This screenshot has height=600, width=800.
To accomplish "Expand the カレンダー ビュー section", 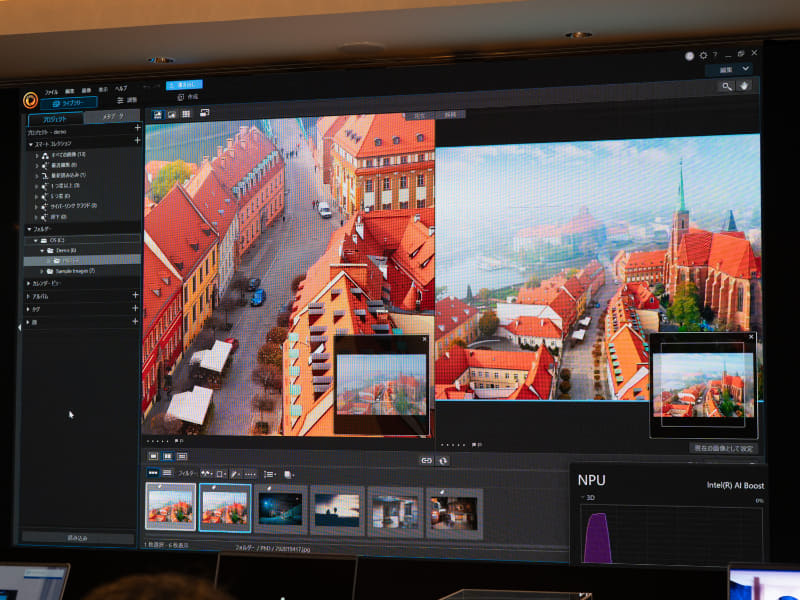I will click(28, 283).
